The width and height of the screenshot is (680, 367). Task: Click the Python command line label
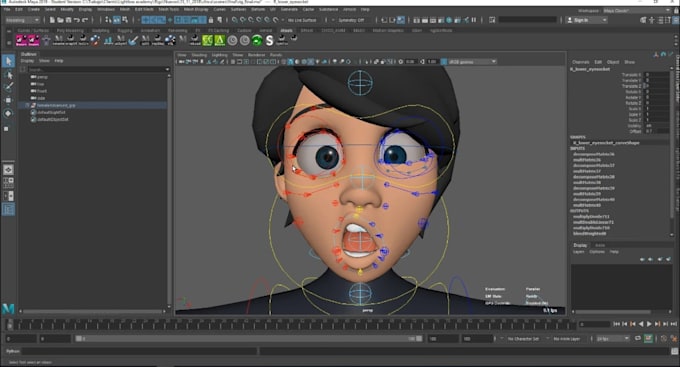coord(13,351)
